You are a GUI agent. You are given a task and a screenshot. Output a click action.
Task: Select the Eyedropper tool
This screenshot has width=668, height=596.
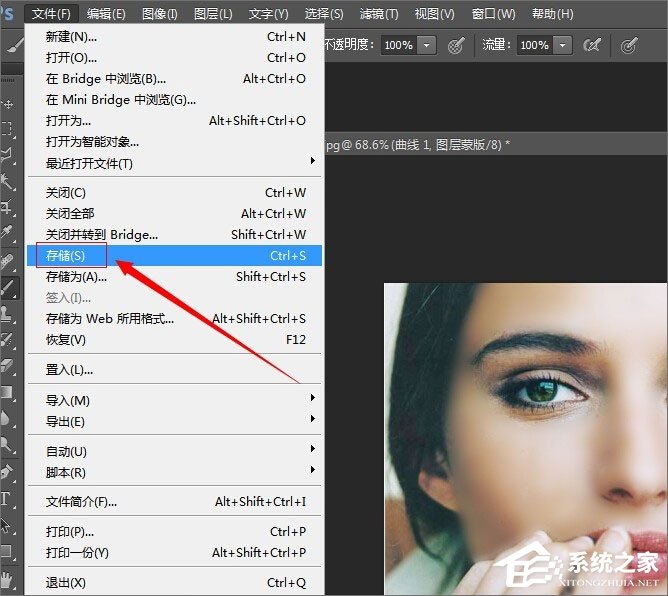(8, 233)
